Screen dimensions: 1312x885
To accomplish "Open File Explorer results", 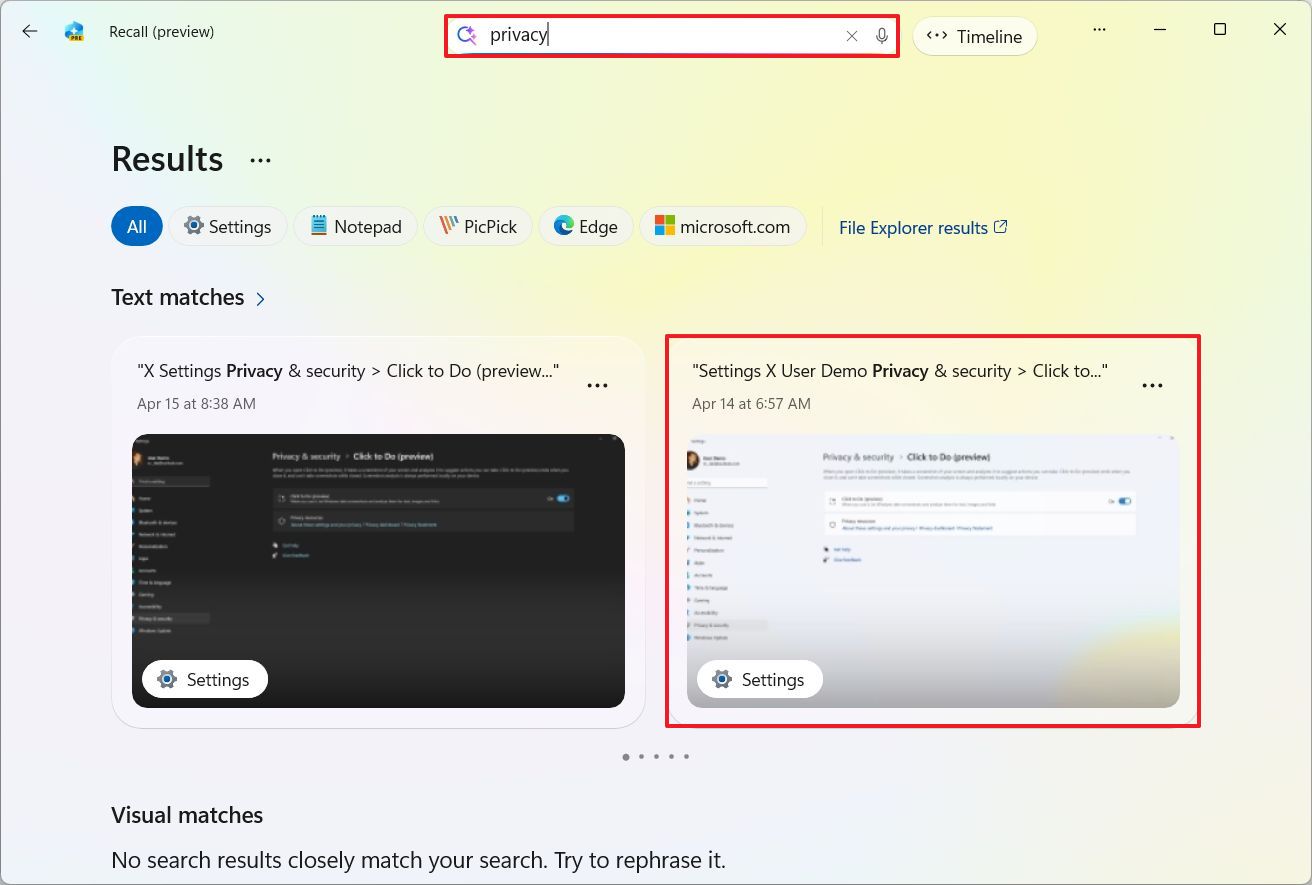I will [921, 227].
